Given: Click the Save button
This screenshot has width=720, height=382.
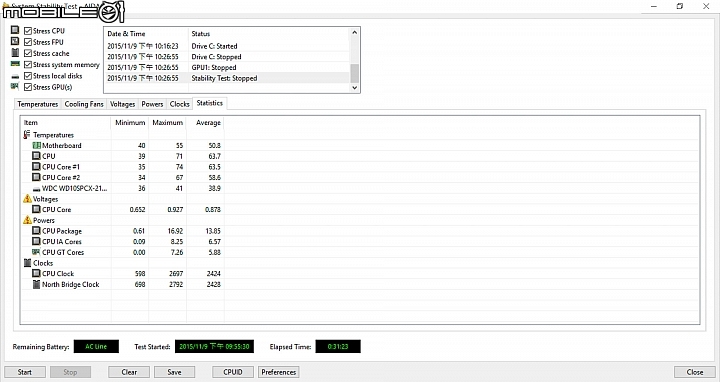Looking at the screenshot, I should [x=174, y=372].
